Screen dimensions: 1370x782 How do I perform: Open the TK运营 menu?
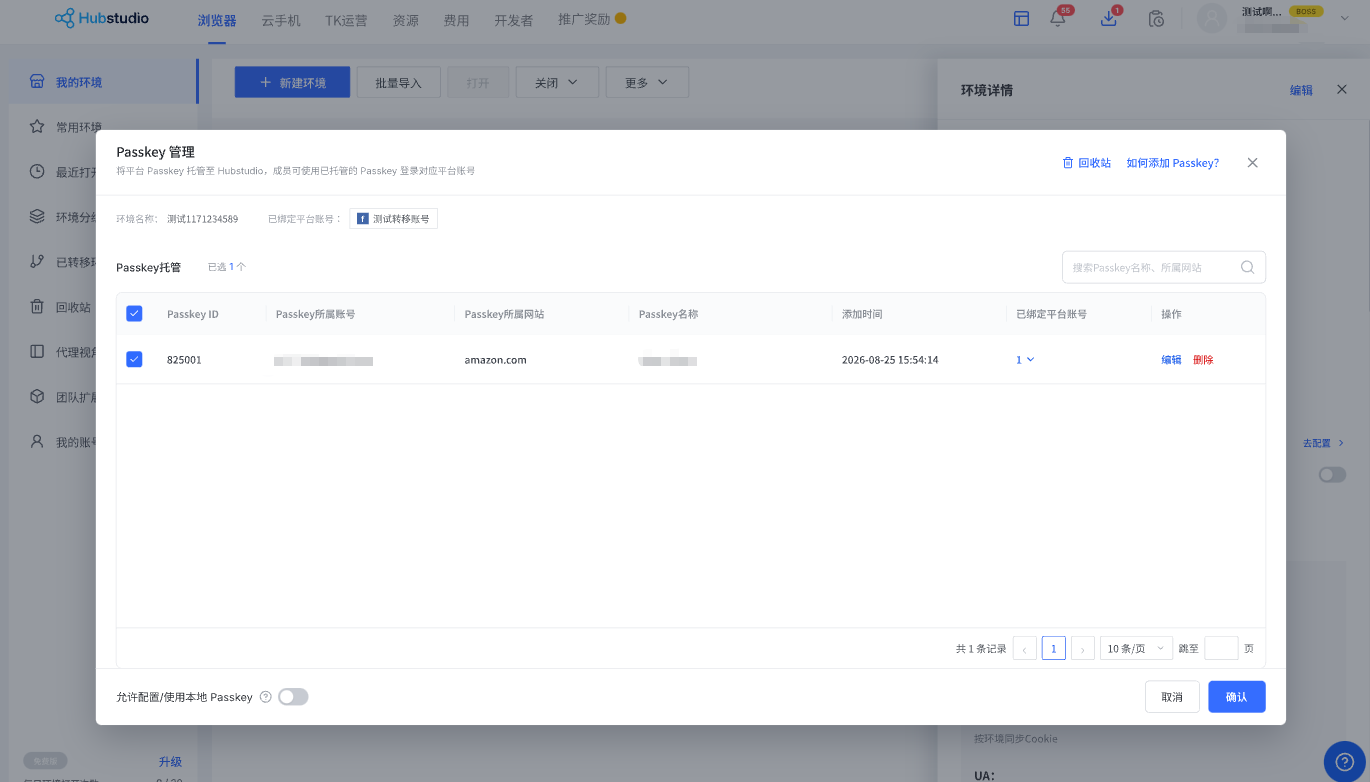(346, 20)
